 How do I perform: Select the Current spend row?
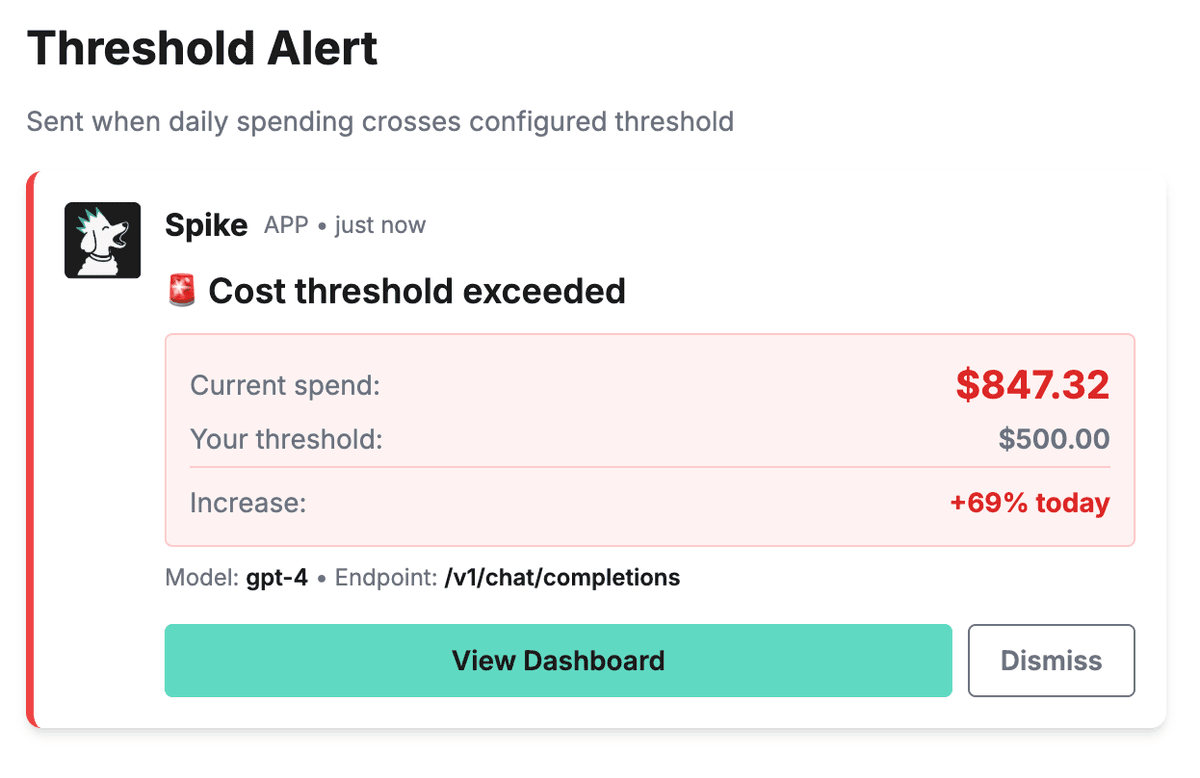[x=284, y=385]
